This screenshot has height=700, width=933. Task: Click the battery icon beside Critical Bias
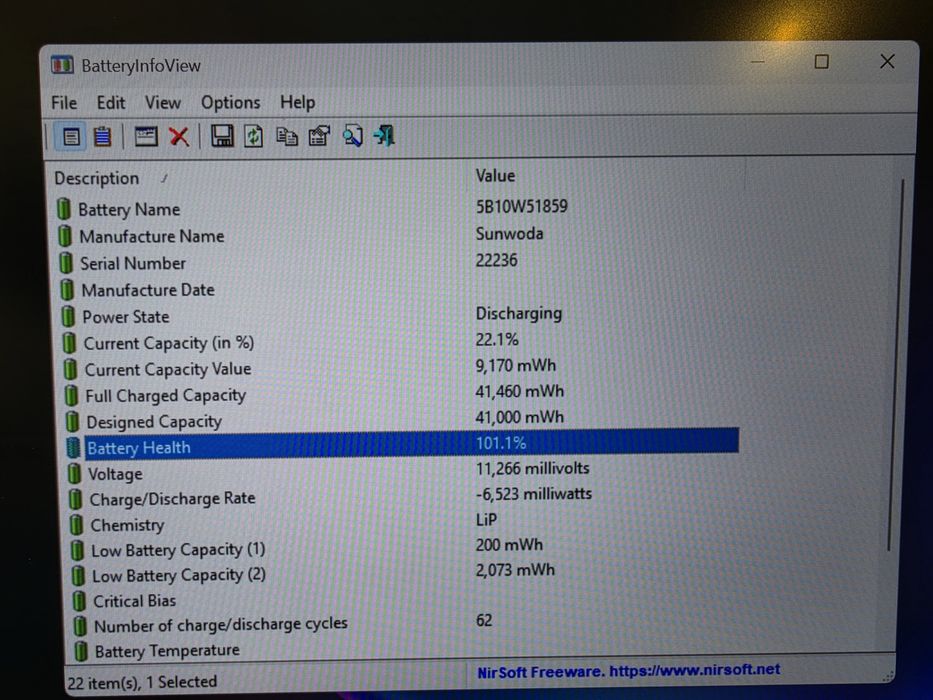click(79, 601)
